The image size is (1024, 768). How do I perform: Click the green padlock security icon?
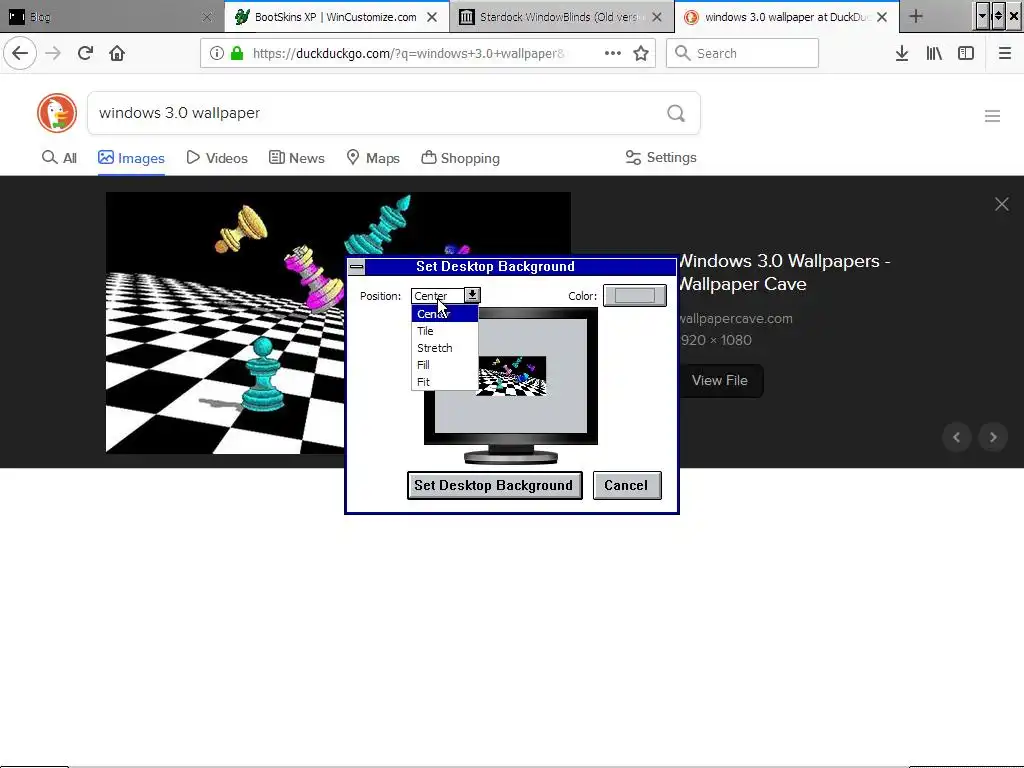(237, 53)
